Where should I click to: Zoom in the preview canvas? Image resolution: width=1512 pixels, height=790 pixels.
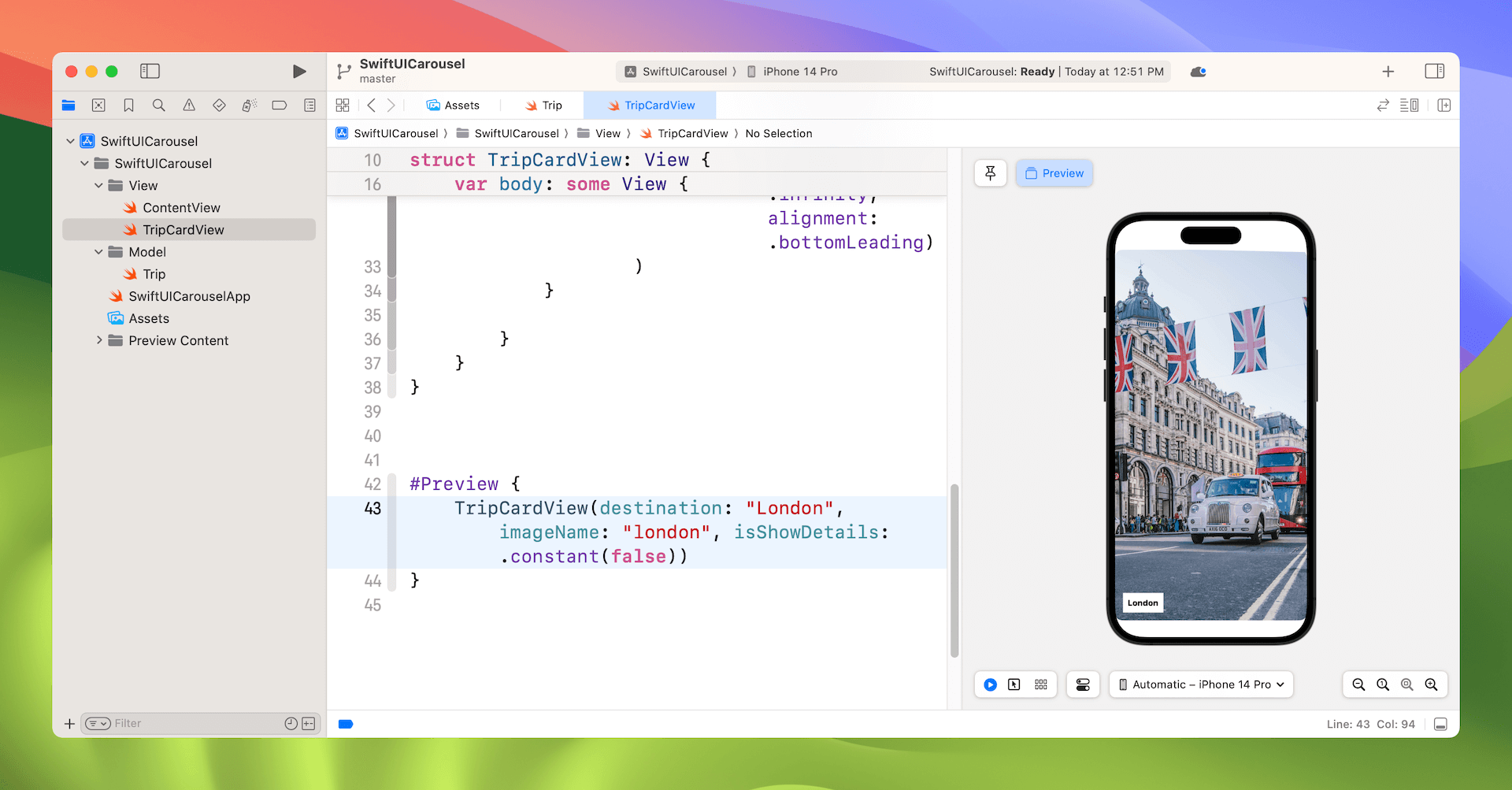click(x=1432, y=685)
